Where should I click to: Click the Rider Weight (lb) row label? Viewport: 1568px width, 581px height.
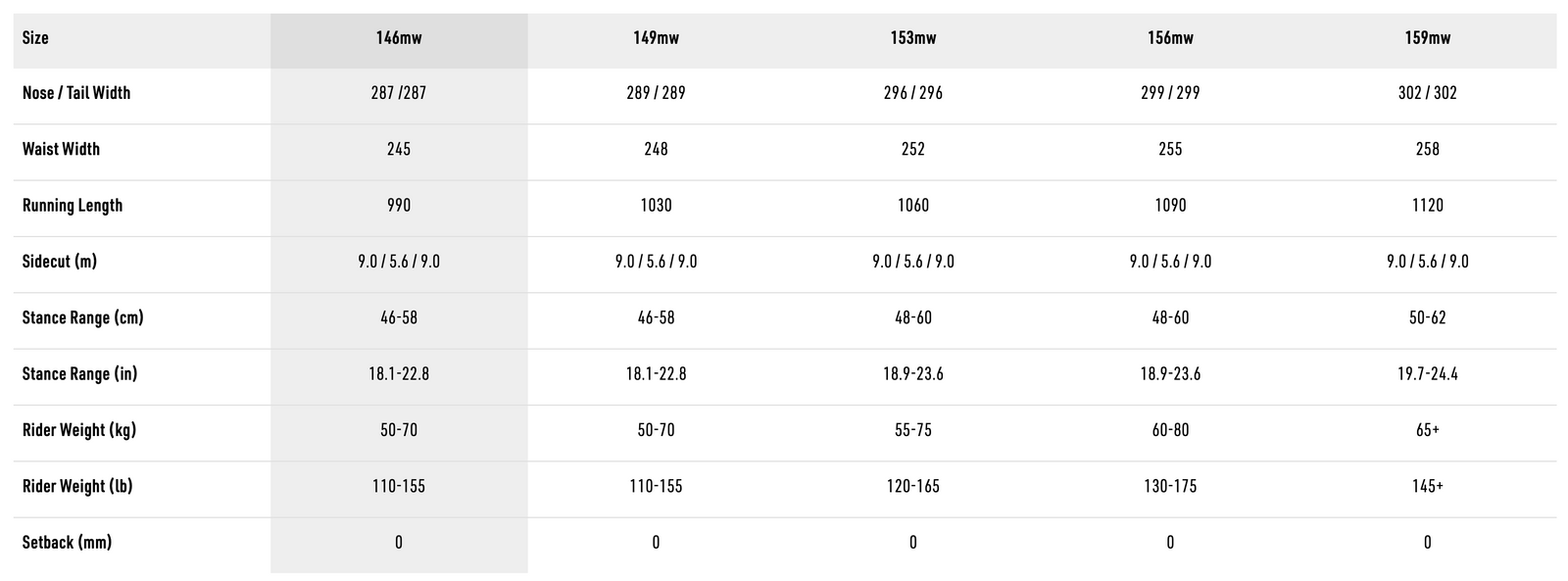[77, 487]
